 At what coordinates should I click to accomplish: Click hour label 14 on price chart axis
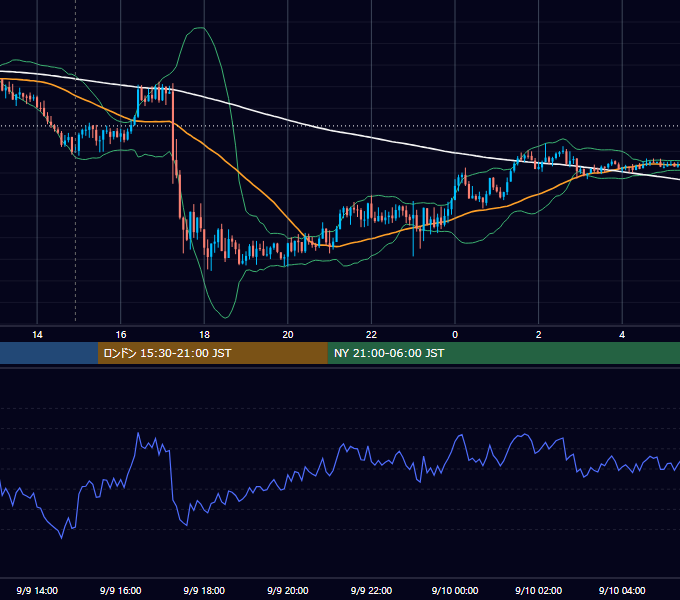(x=37, y=334)
